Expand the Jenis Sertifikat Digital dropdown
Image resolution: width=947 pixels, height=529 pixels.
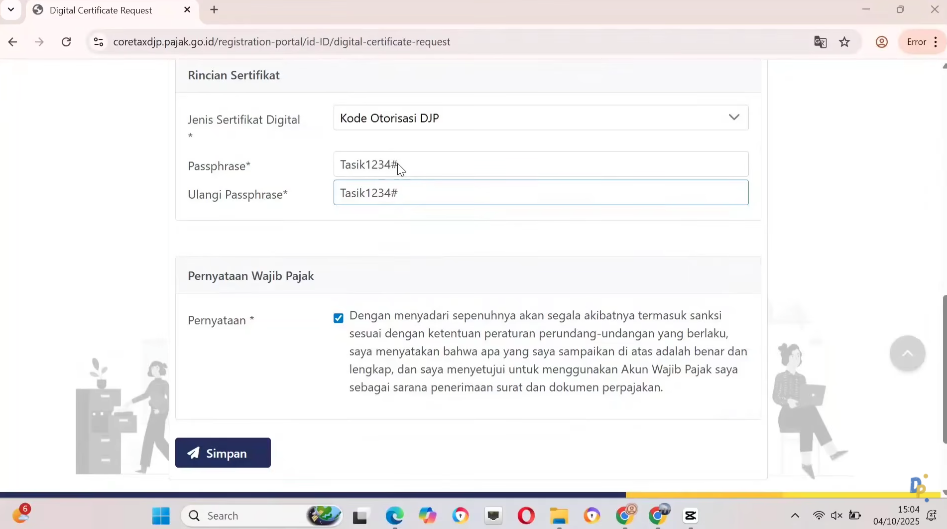(x=540, y=118)
